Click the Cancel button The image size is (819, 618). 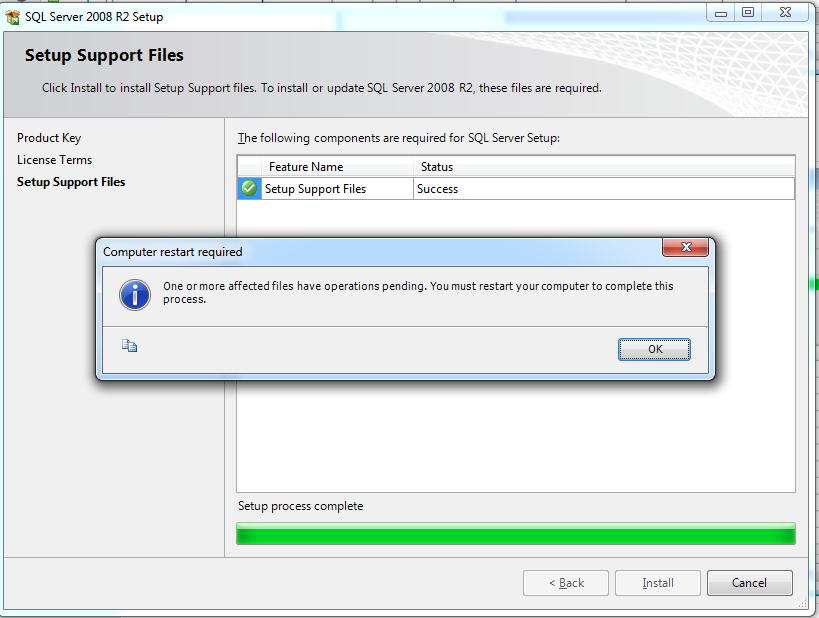click(x=750, y=583)
